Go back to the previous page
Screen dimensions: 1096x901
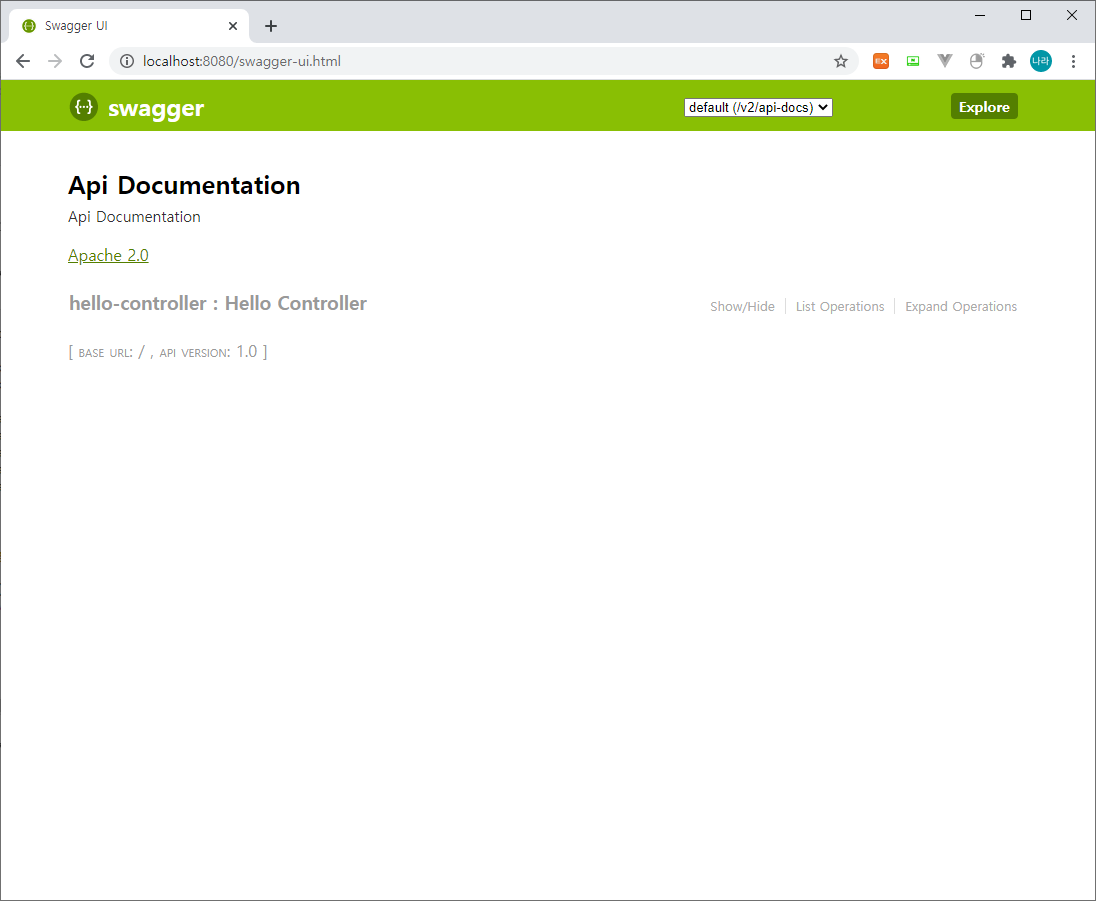point(23,62)
